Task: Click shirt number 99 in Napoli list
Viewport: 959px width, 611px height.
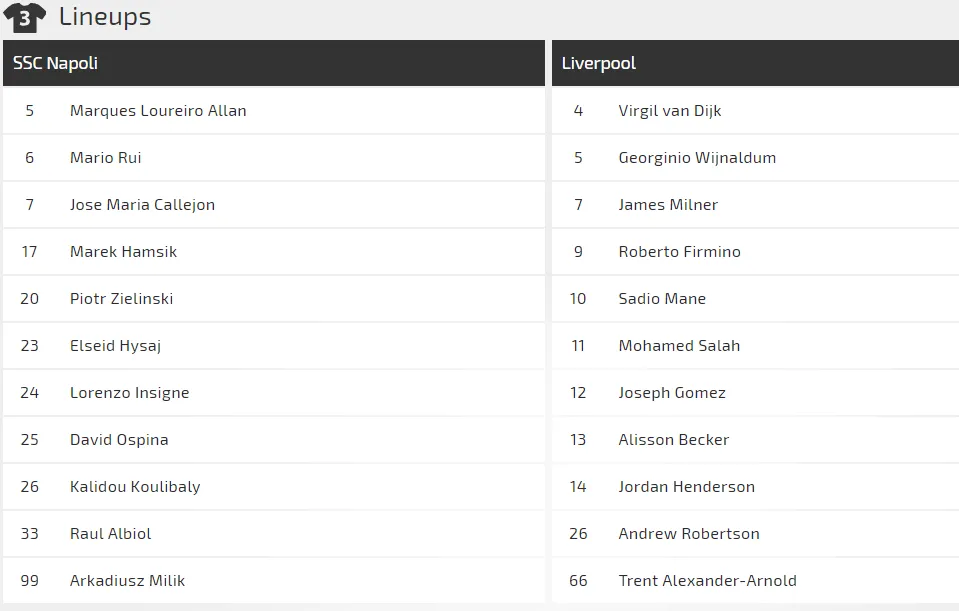Action: (30, 581)
